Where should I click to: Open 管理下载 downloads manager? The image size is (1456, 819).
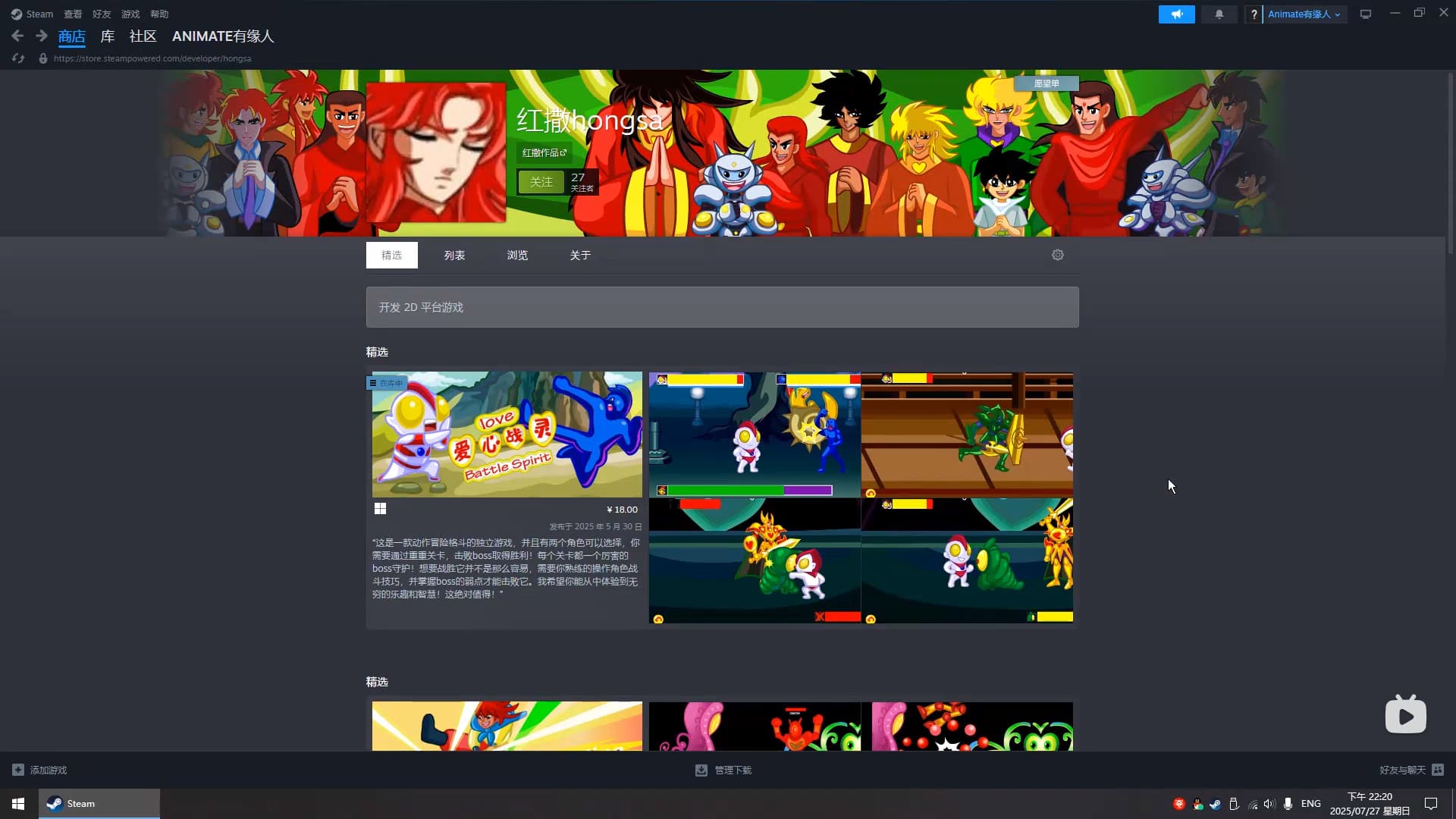click(733, 770)
